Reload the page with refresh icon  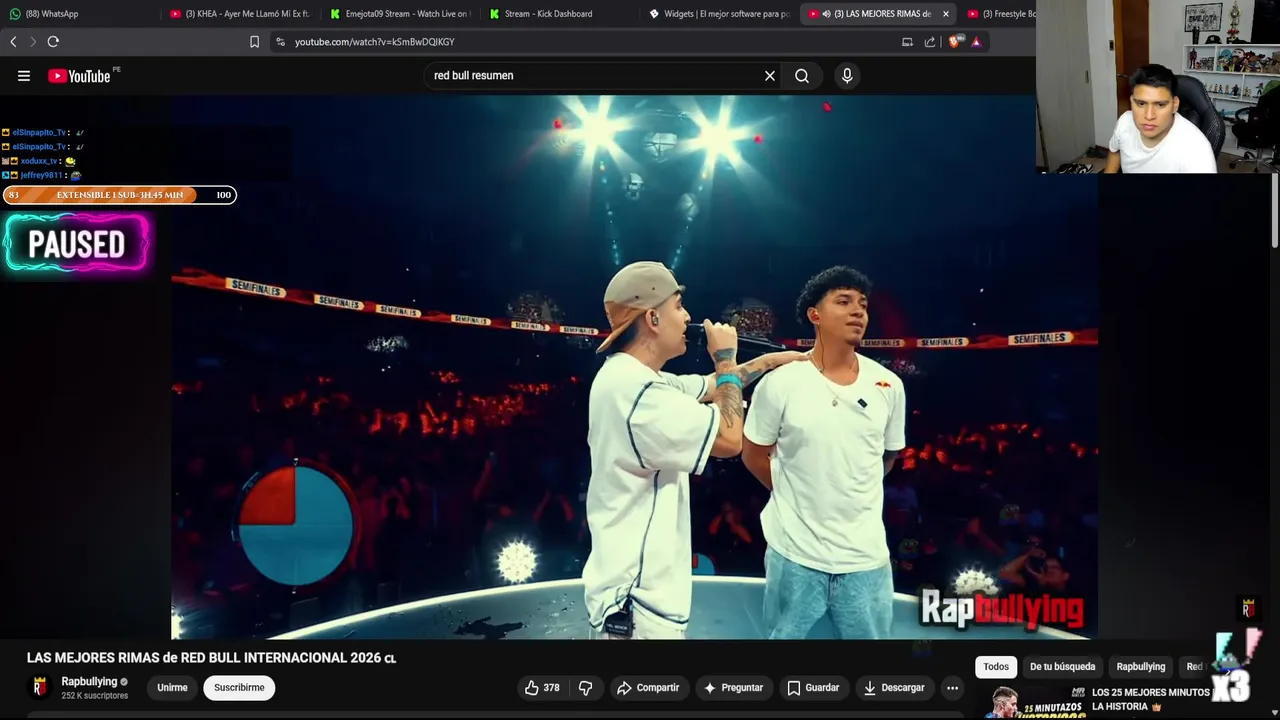[53, 42]
